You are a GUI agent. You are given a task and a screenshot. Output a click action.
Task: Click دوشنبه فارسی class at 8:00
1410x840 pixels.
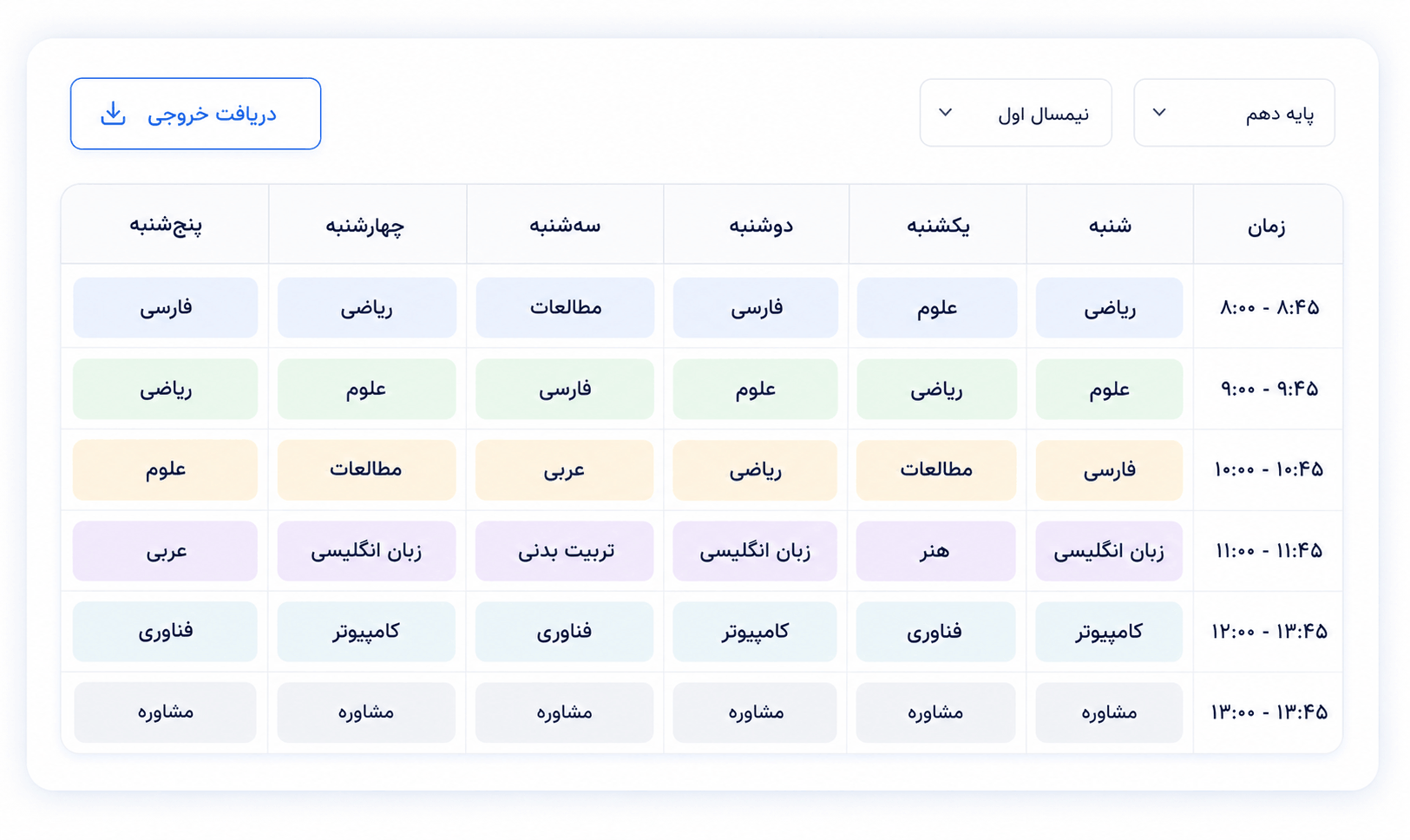pos(755,308)
